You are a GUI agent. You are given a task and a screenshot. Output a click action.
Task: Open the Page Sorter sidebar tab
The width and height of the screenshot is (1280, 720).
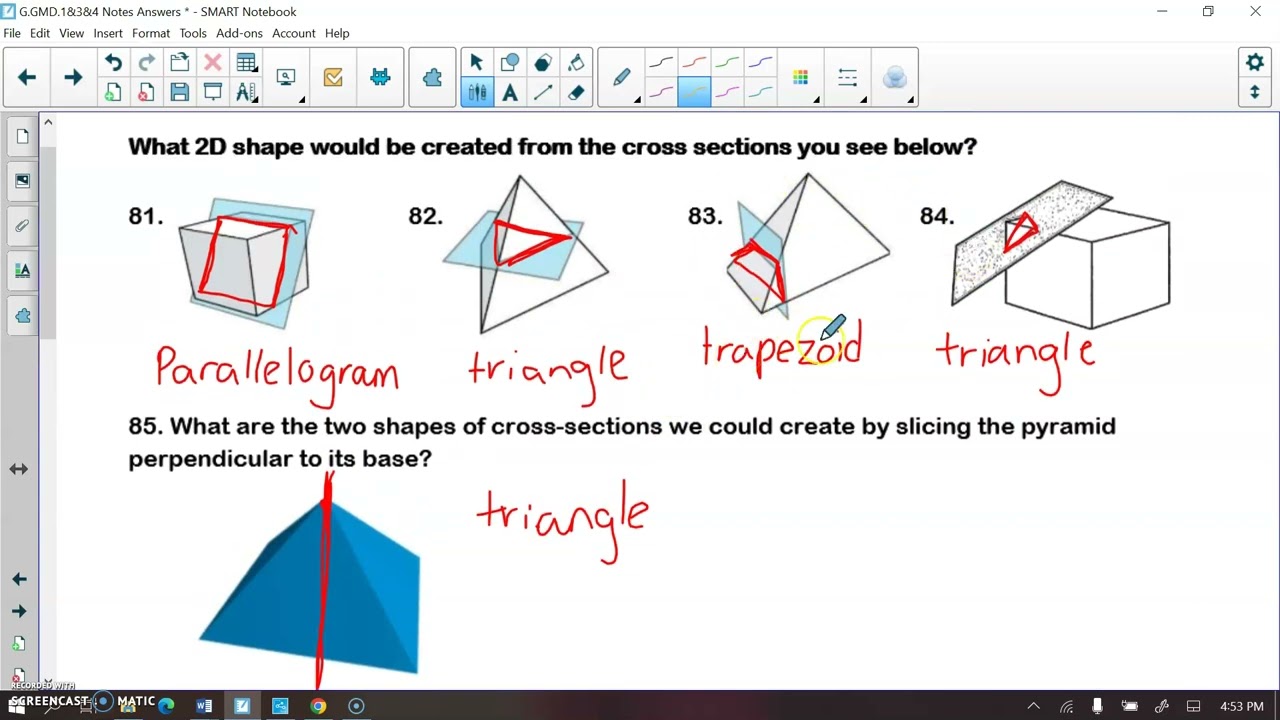click(x=22, y=136)
